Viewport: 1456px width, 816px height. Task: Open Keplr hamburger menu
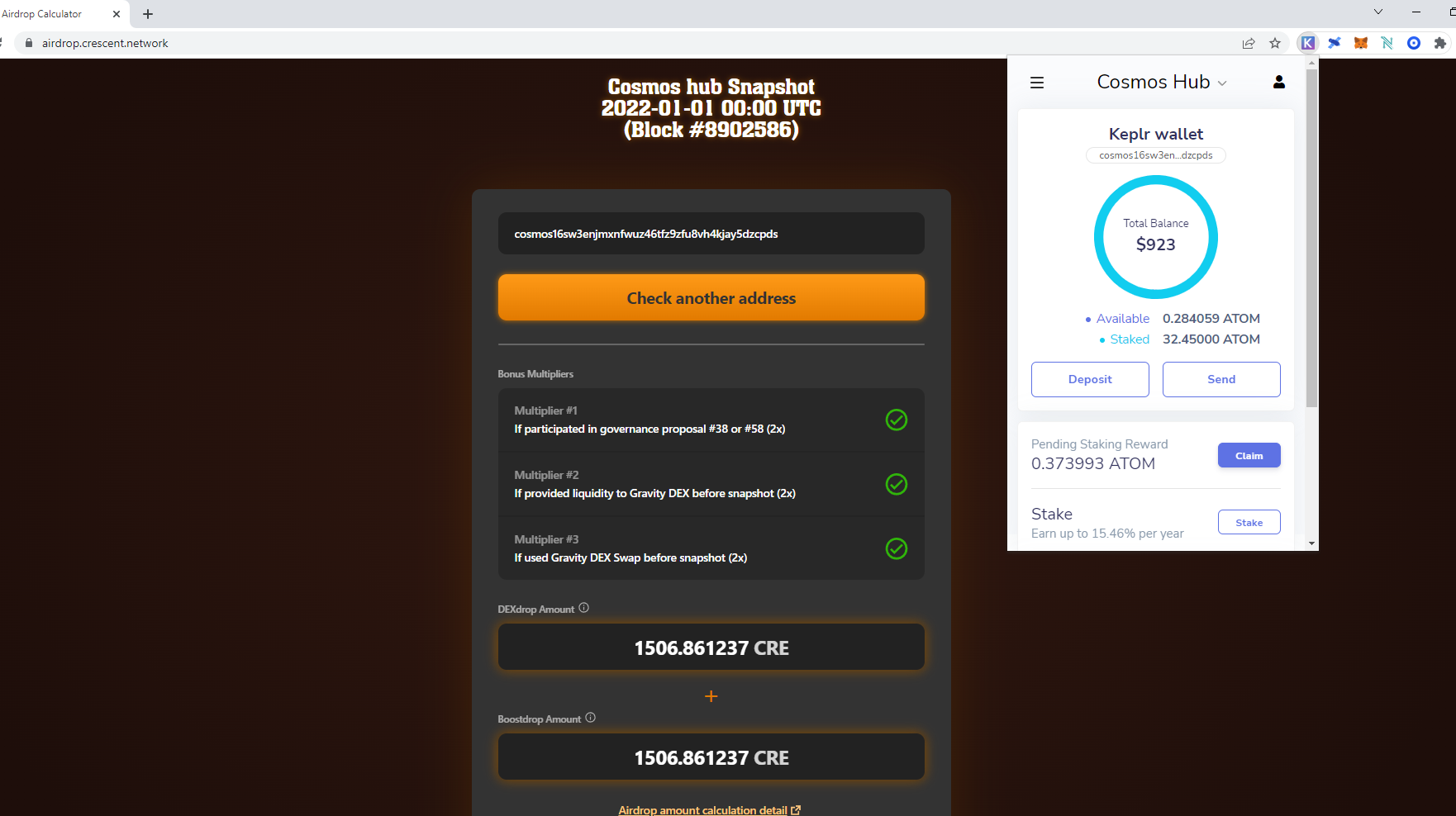tap(1037, 83)
